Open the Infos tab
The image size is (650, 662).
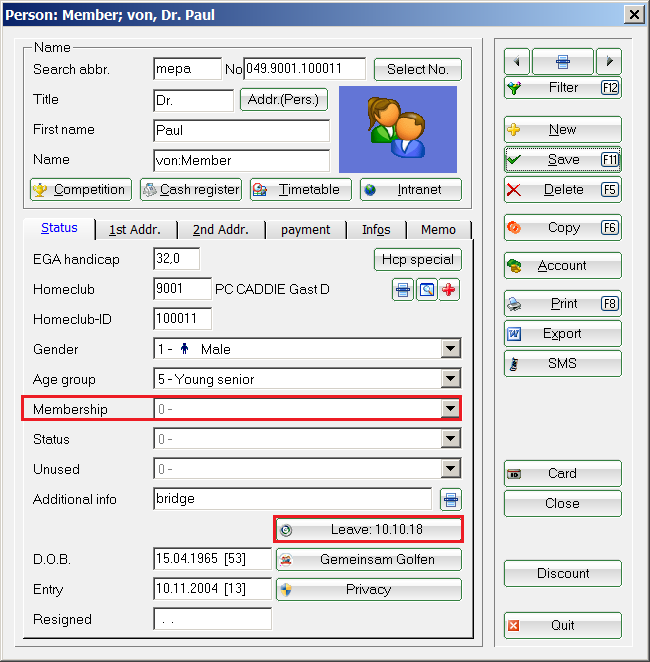376,230
